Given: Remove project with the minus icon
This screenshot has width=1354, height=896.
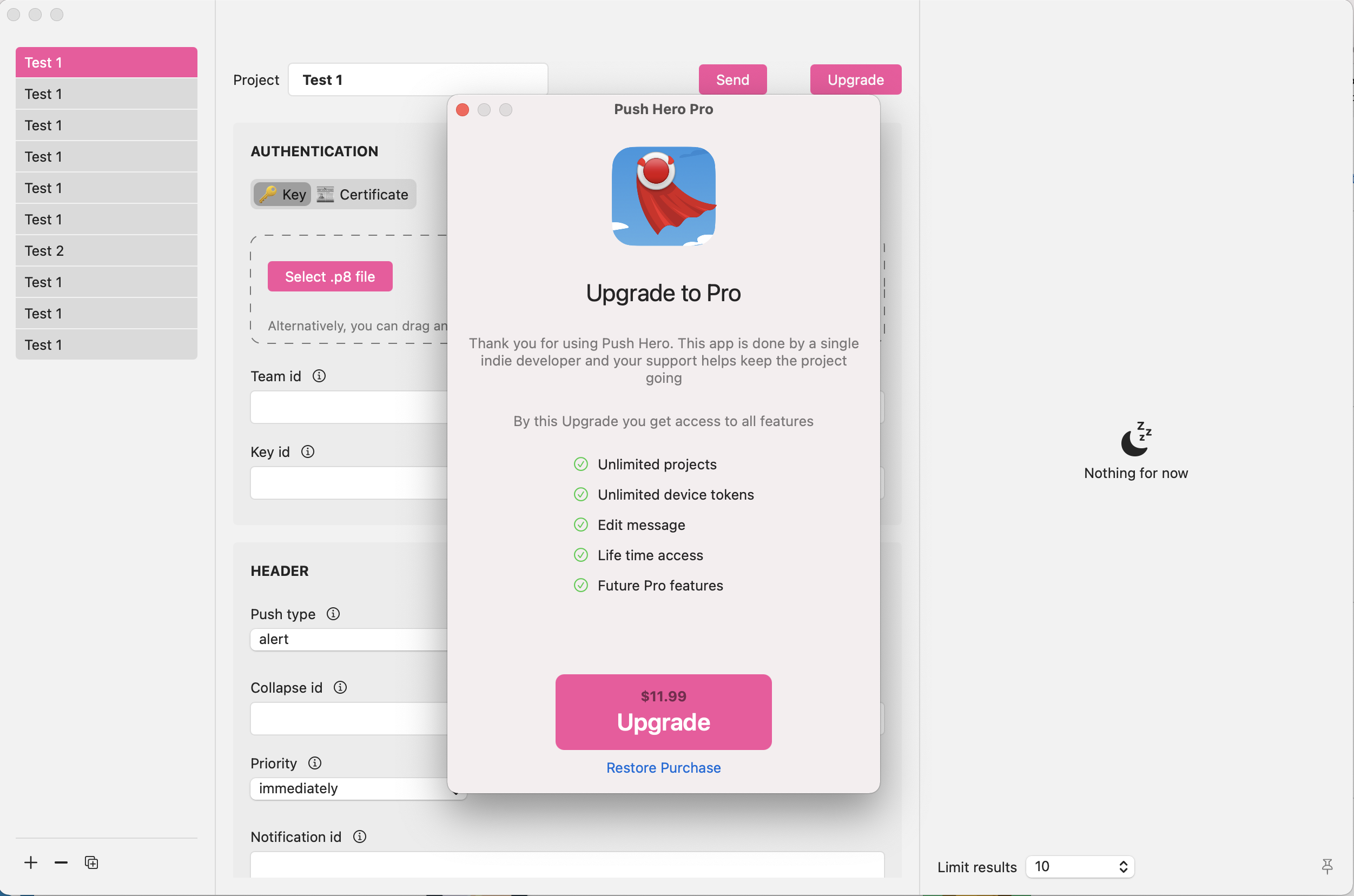Looking at the screenshot, I should (x=61, y=862).
